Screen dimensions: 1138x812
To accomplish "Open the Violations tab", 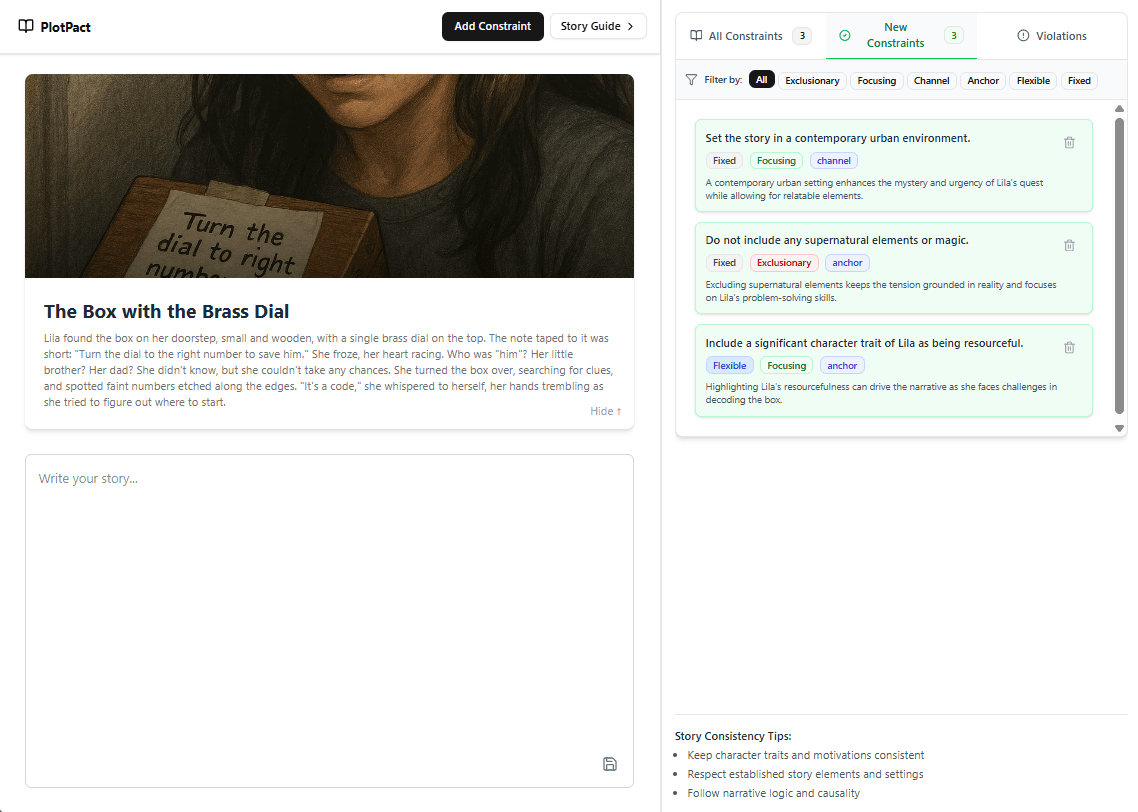I will tap(1051, 36).
